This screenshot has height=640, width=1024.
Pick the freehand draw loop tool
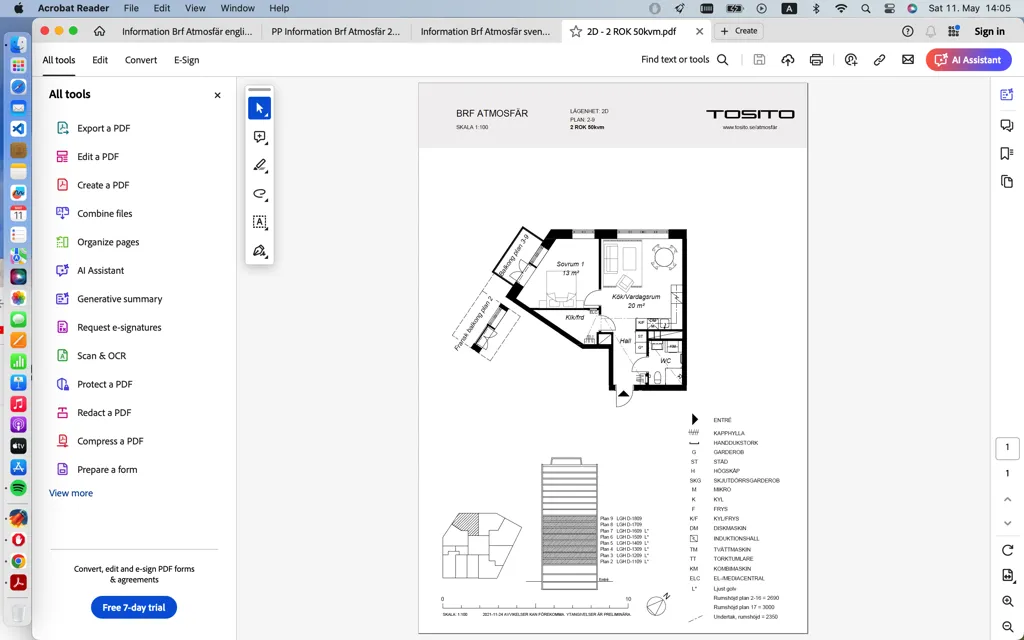click(x=259, y=194)
